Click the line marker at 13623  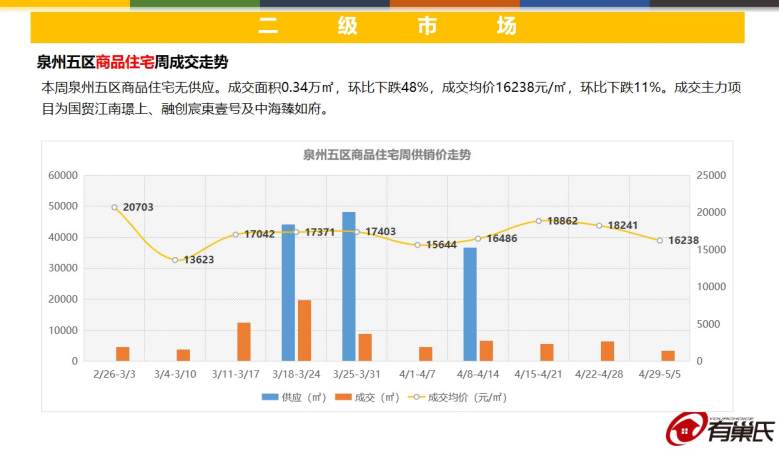point(175,260)
